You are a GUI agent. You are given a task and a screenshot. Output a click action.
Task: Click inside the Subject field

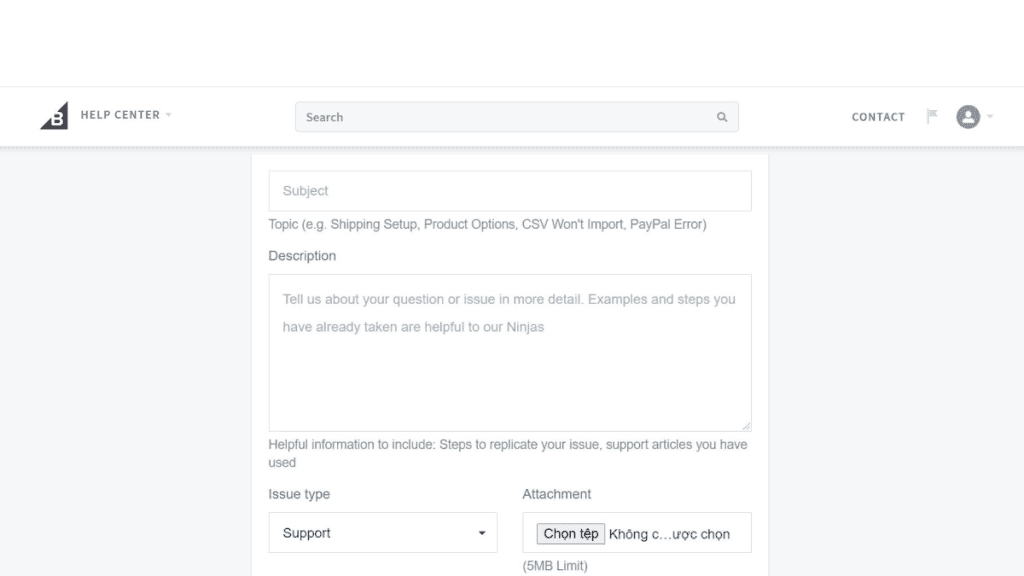pyautogui.click(x=510, y=190)
